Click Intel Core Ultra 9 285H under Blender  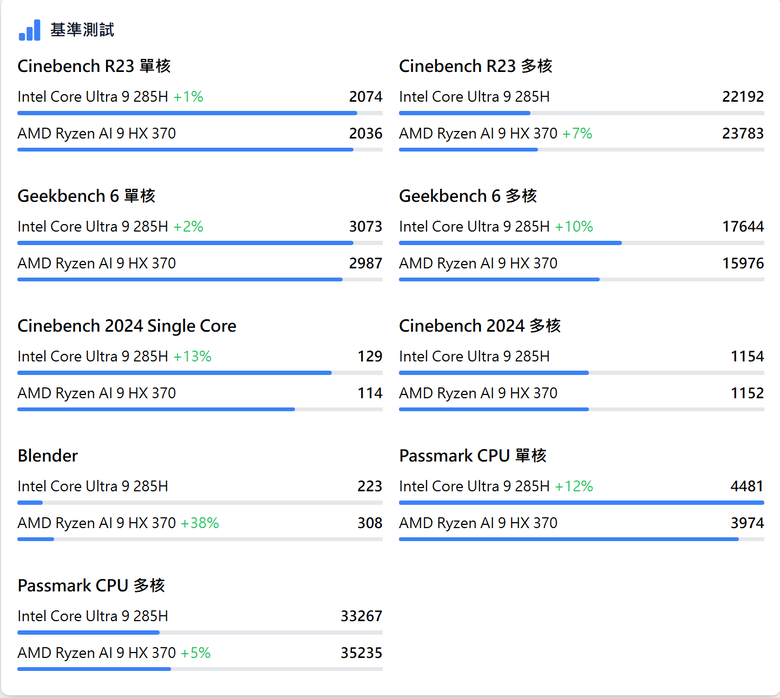93,486
